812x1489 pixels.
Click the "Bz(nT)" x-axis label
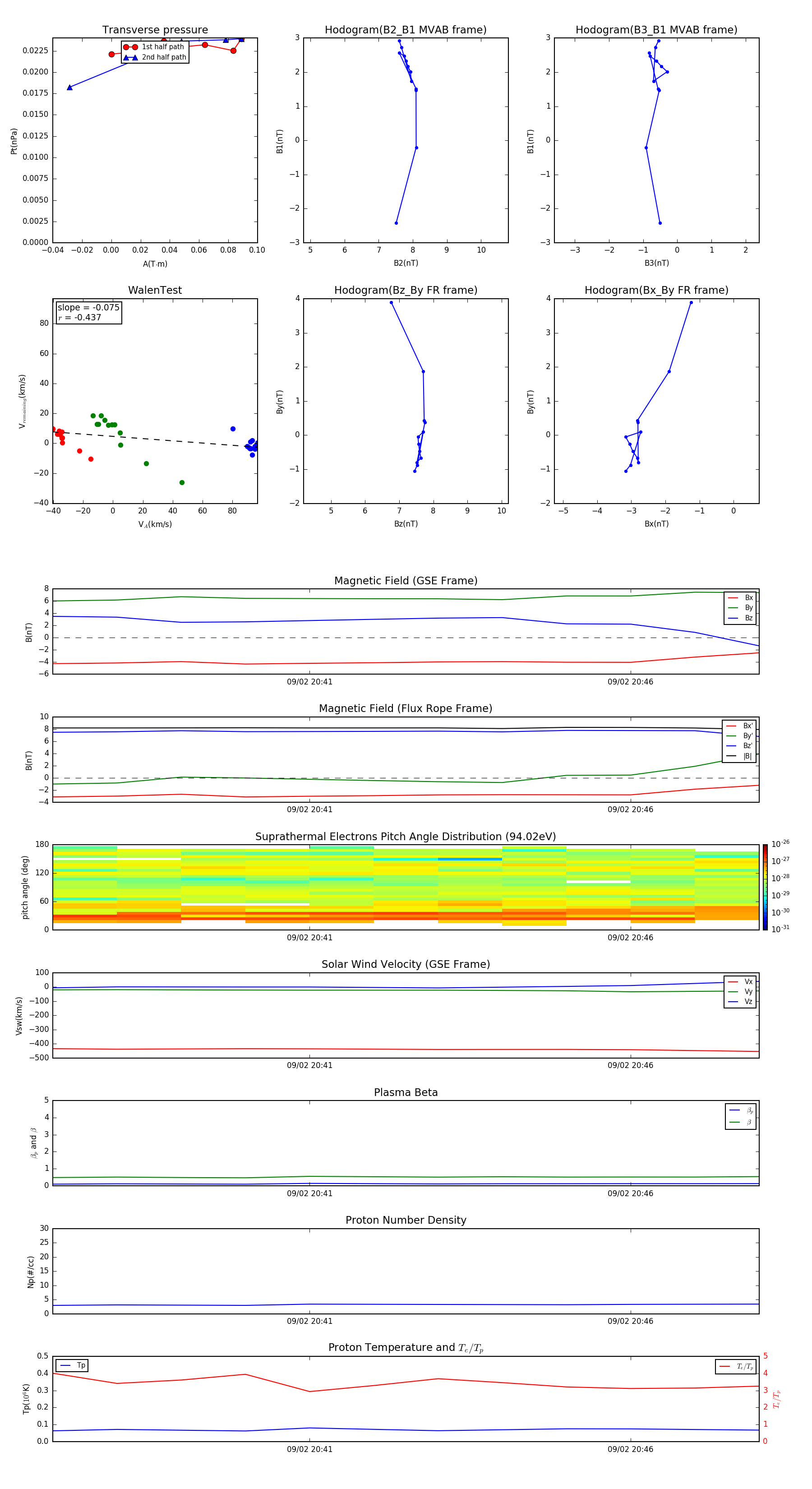tap(406, 524)
